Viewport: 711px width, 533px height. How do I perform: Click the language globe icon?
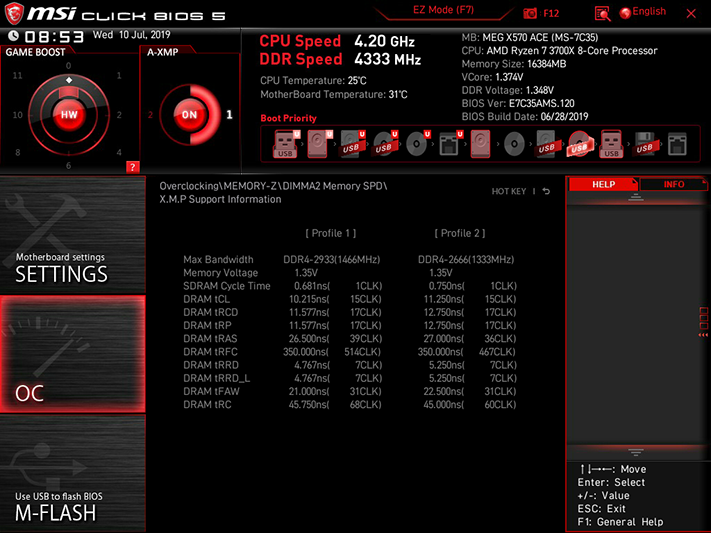coord(625,13)
